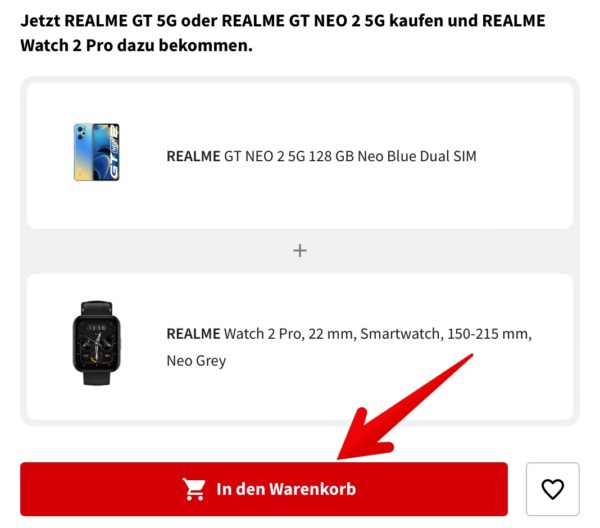
Task: Click the shopping cart icon in red button
Action: (194, 489)
